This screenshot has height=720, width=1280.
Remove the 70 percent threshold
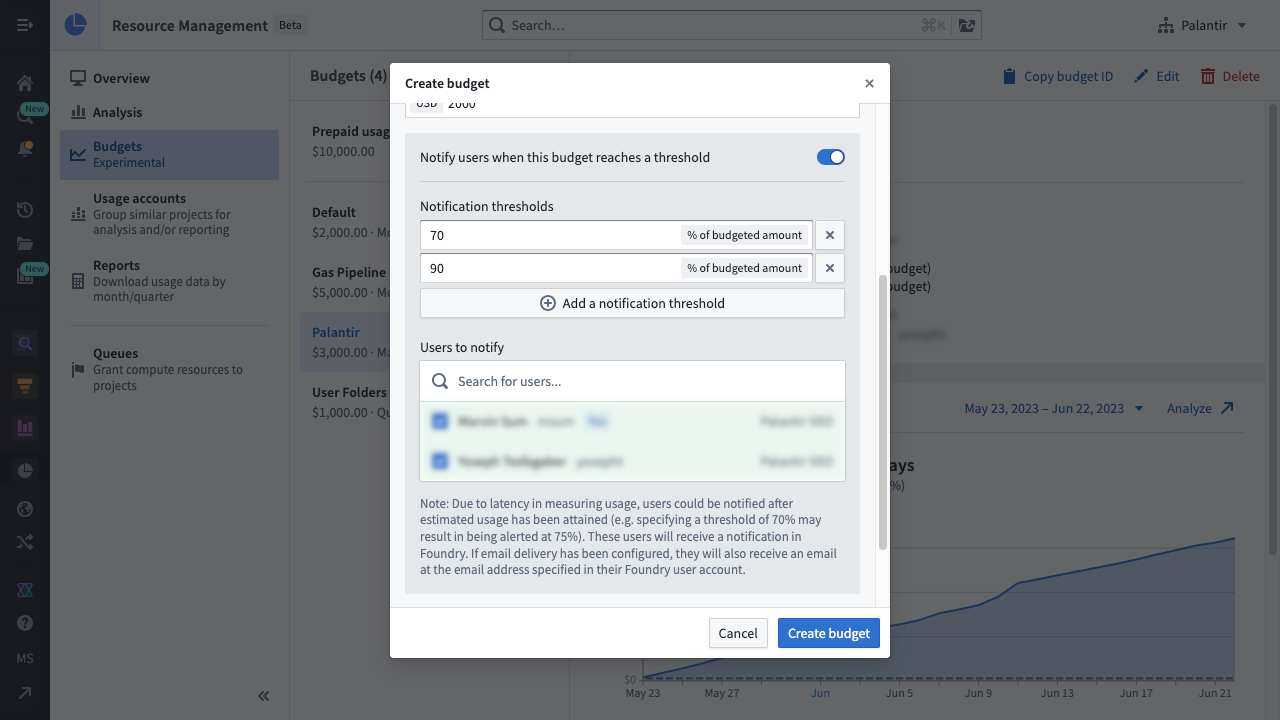[x=830, y=235]
